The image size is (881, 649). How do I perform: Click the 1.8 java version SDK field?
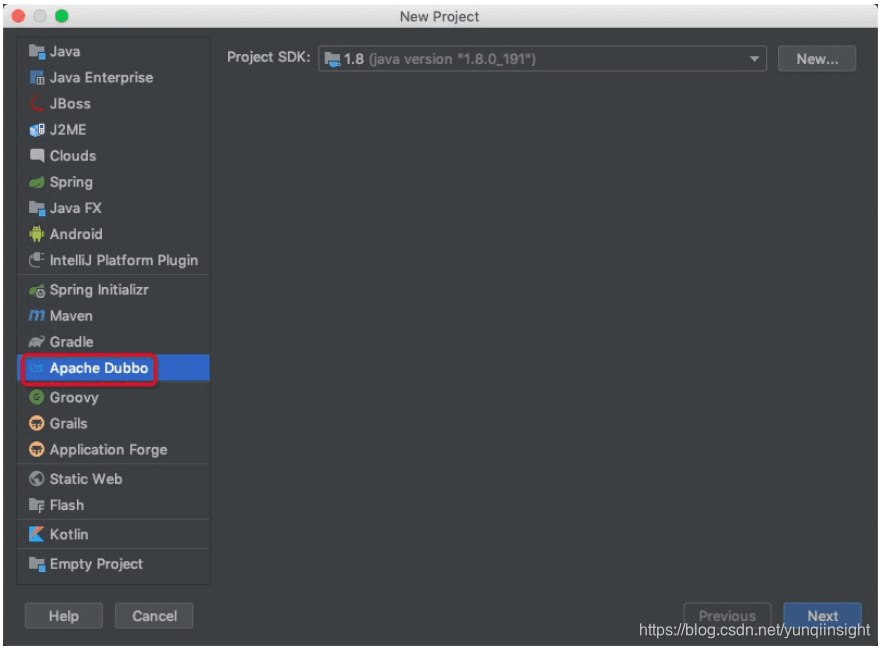point(542,59)
